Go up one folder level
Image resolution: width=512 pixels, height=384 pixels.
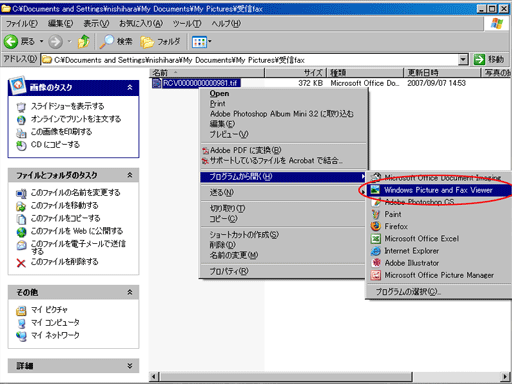(x=83, y=42)
